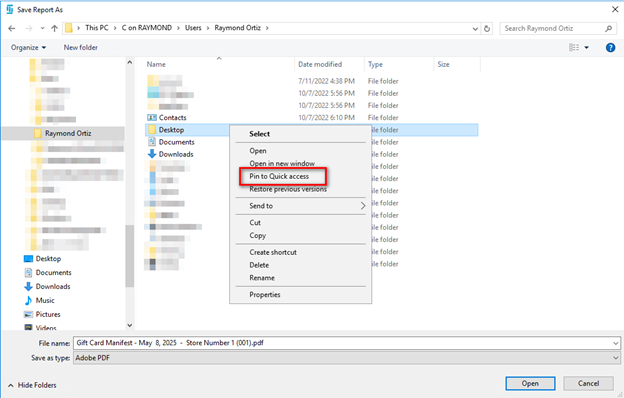The image size is (624, 398).
Task: Select C on RAYMOND in the path
Action: click(x=146, y=28)
